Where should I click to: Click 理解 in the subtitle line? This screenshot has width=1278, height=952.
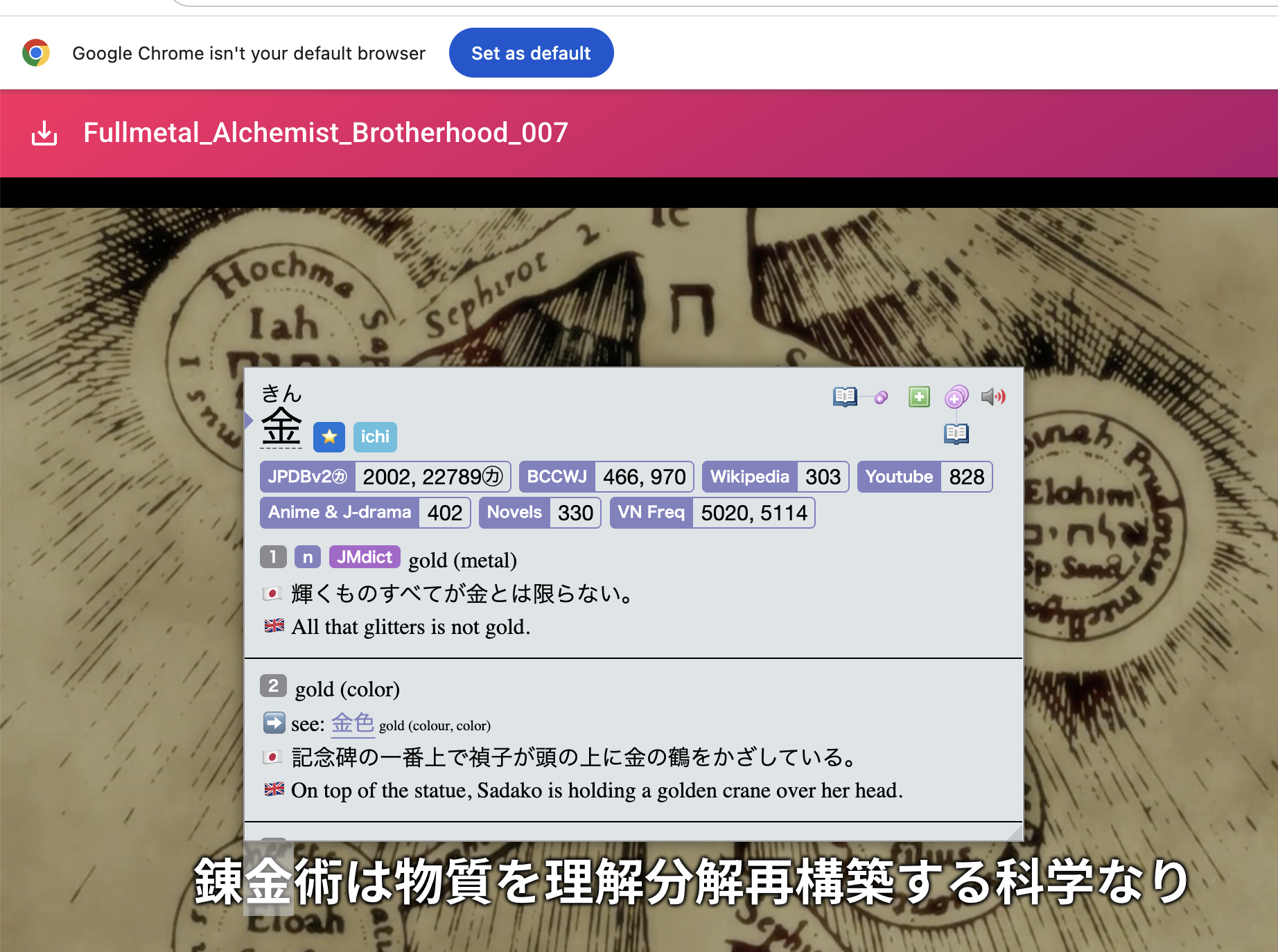595,881
